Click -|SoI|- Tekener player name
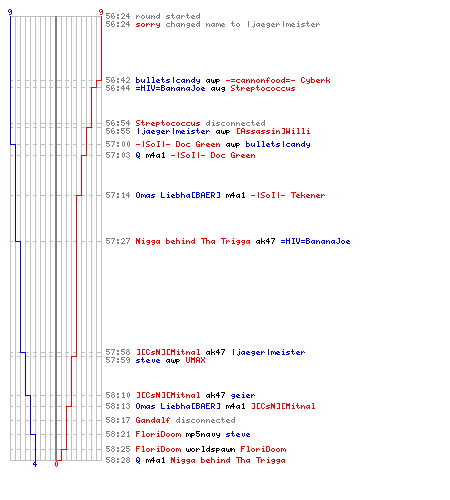450x500 pixels. tap(288, 195)
